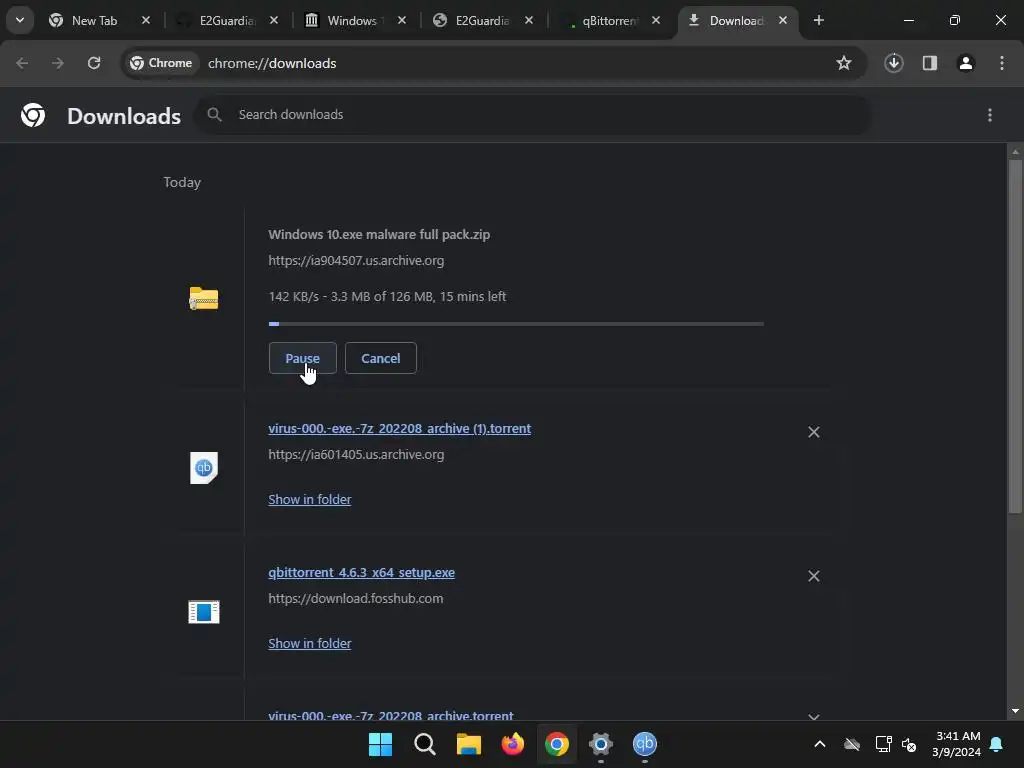Cancel the Windows 10.exe zip download
This screenshot has width=1024, height=768.
(x=381, y=358)
